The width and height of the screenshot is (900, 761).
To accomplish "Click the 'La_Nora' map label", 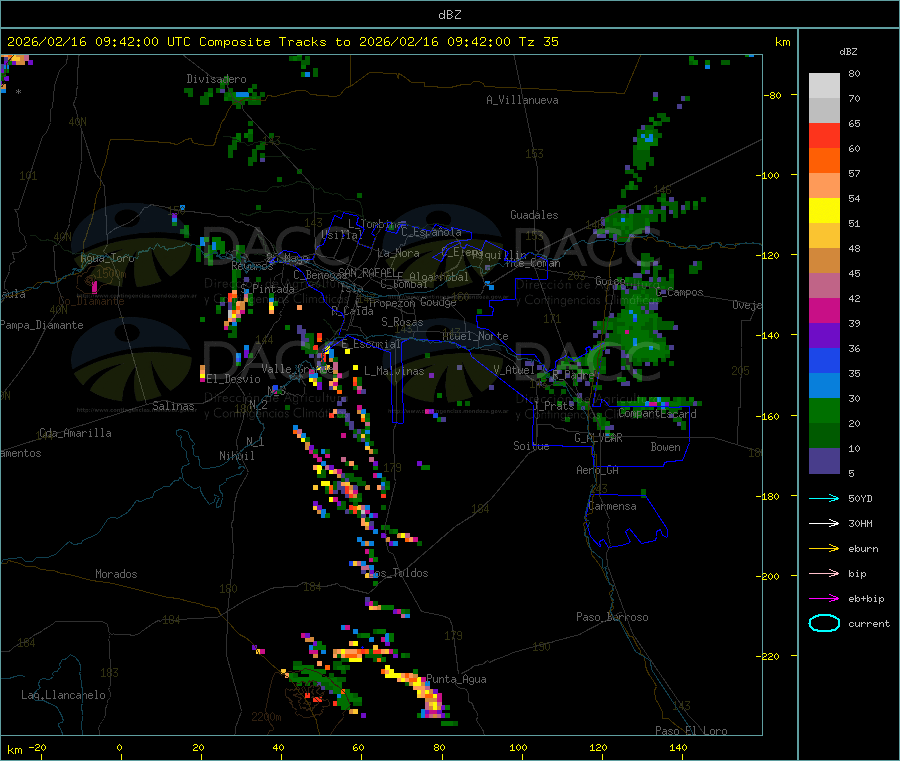I will point(398,253).
